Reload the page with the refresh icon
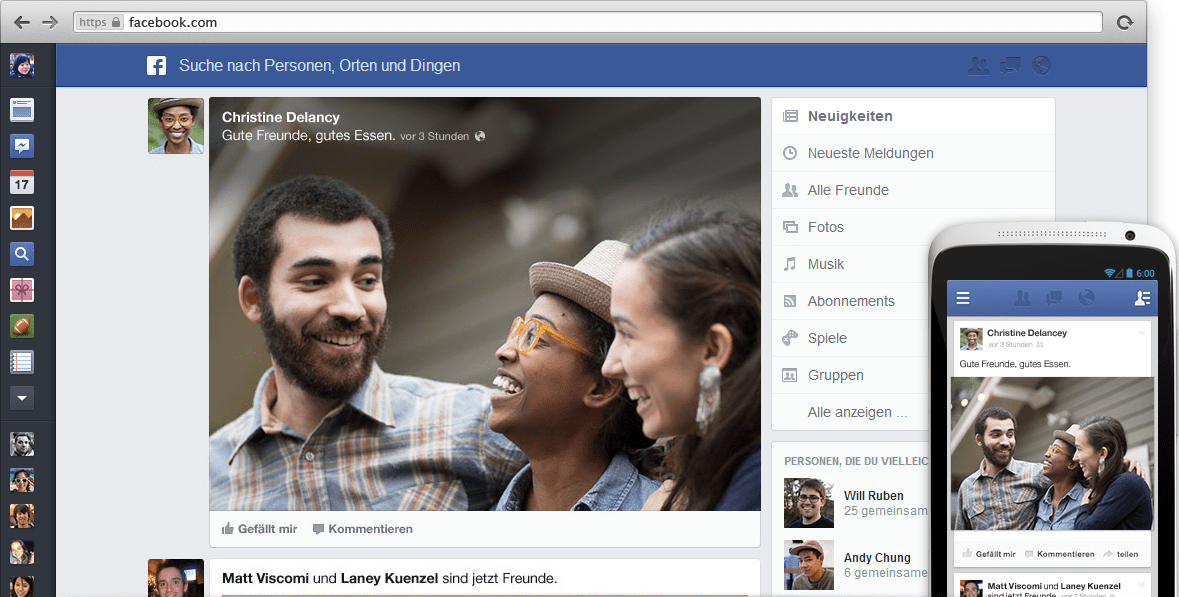Viewport: 1179px width, 597px height. 1125,23
